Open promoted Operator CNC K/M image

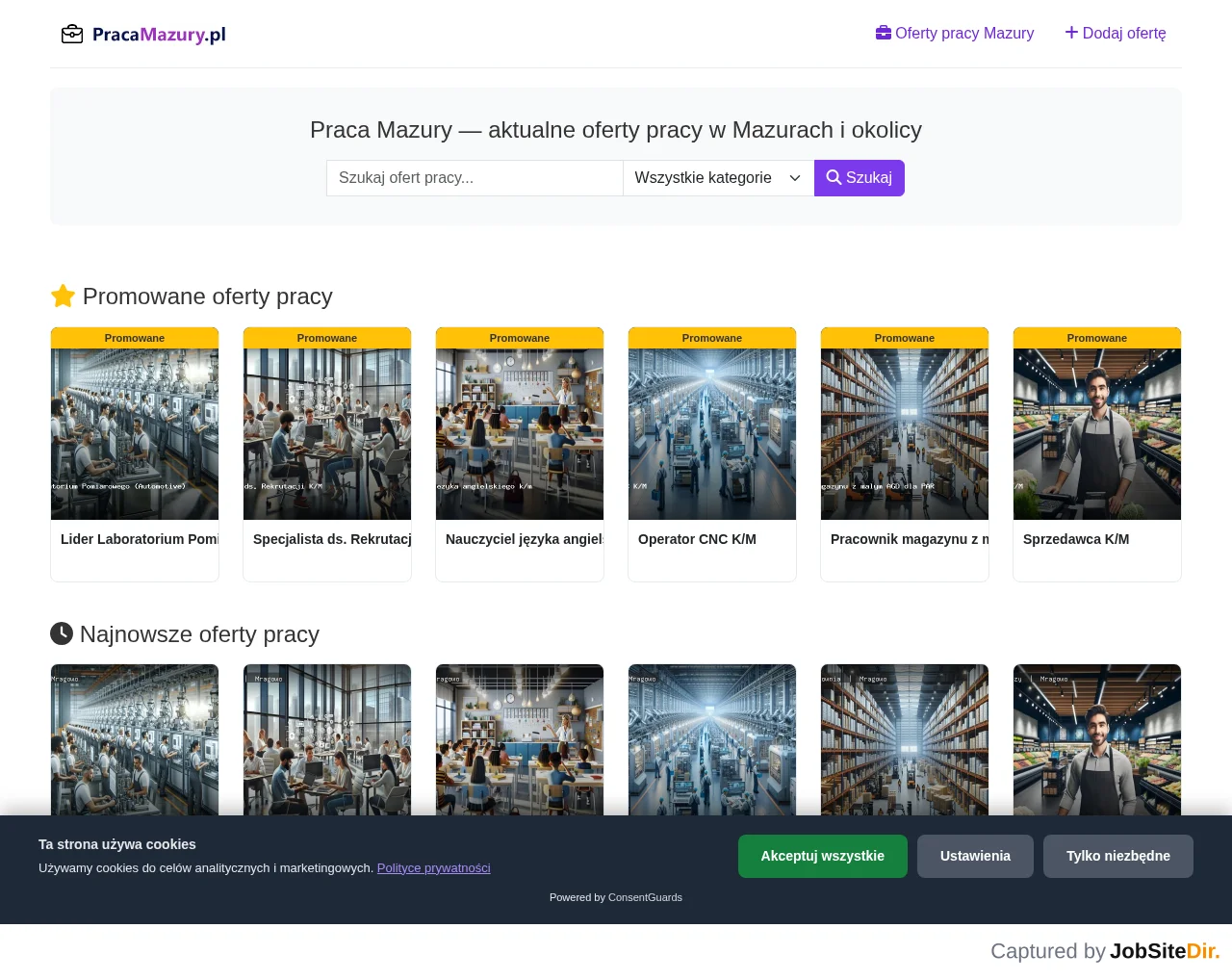point(712,434)
